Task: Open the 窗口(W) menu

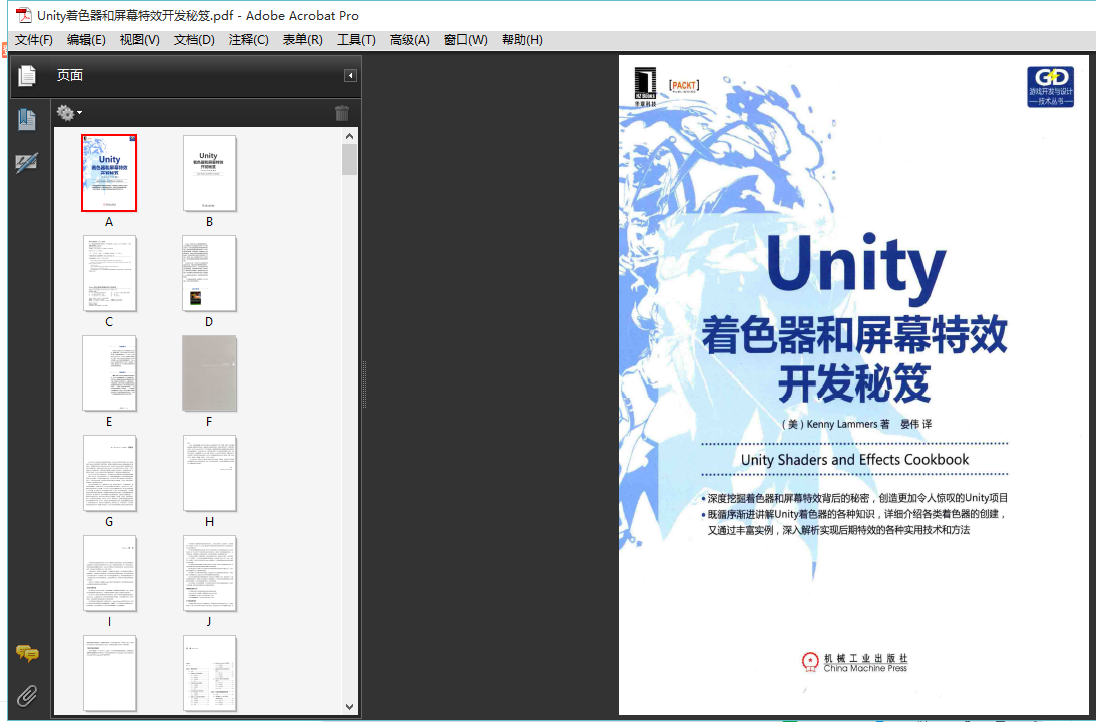Action: [466, 40]
